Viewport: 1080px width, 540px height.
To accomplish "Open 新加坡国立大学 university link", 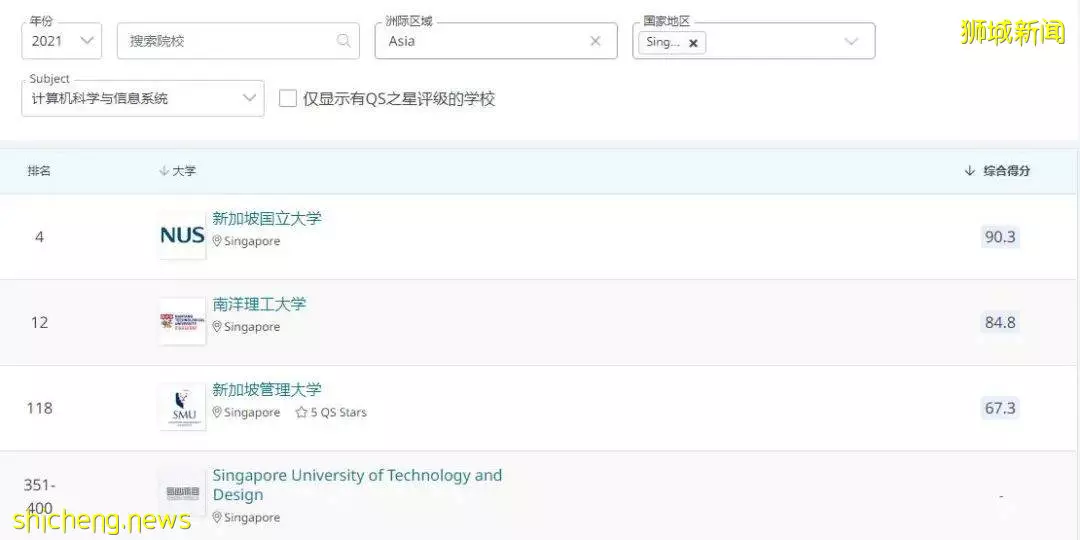I will tap(267, 218).
